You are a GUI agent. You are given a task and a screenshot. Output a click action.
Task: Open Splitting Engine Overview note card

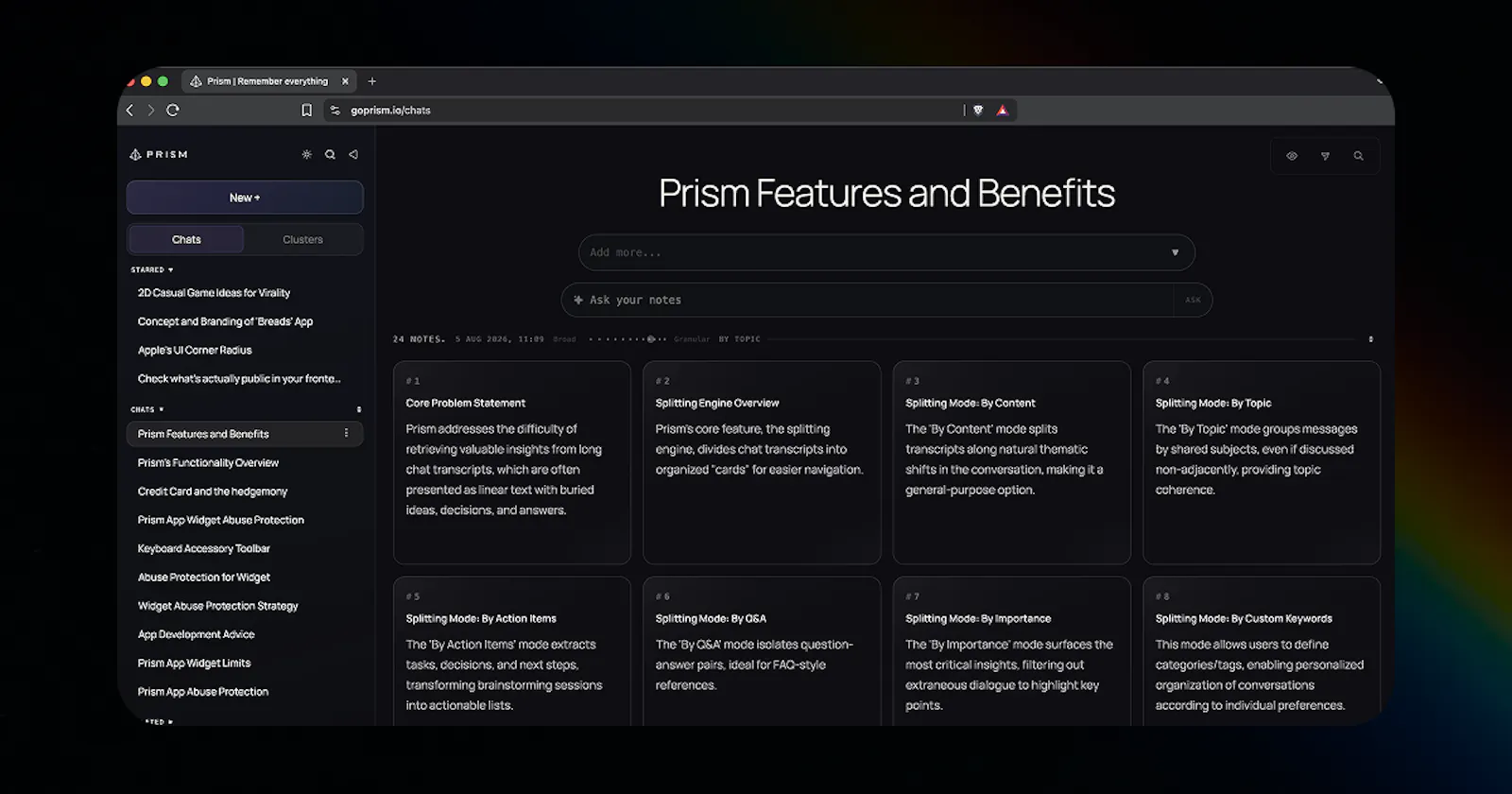[x=762, y=462]
